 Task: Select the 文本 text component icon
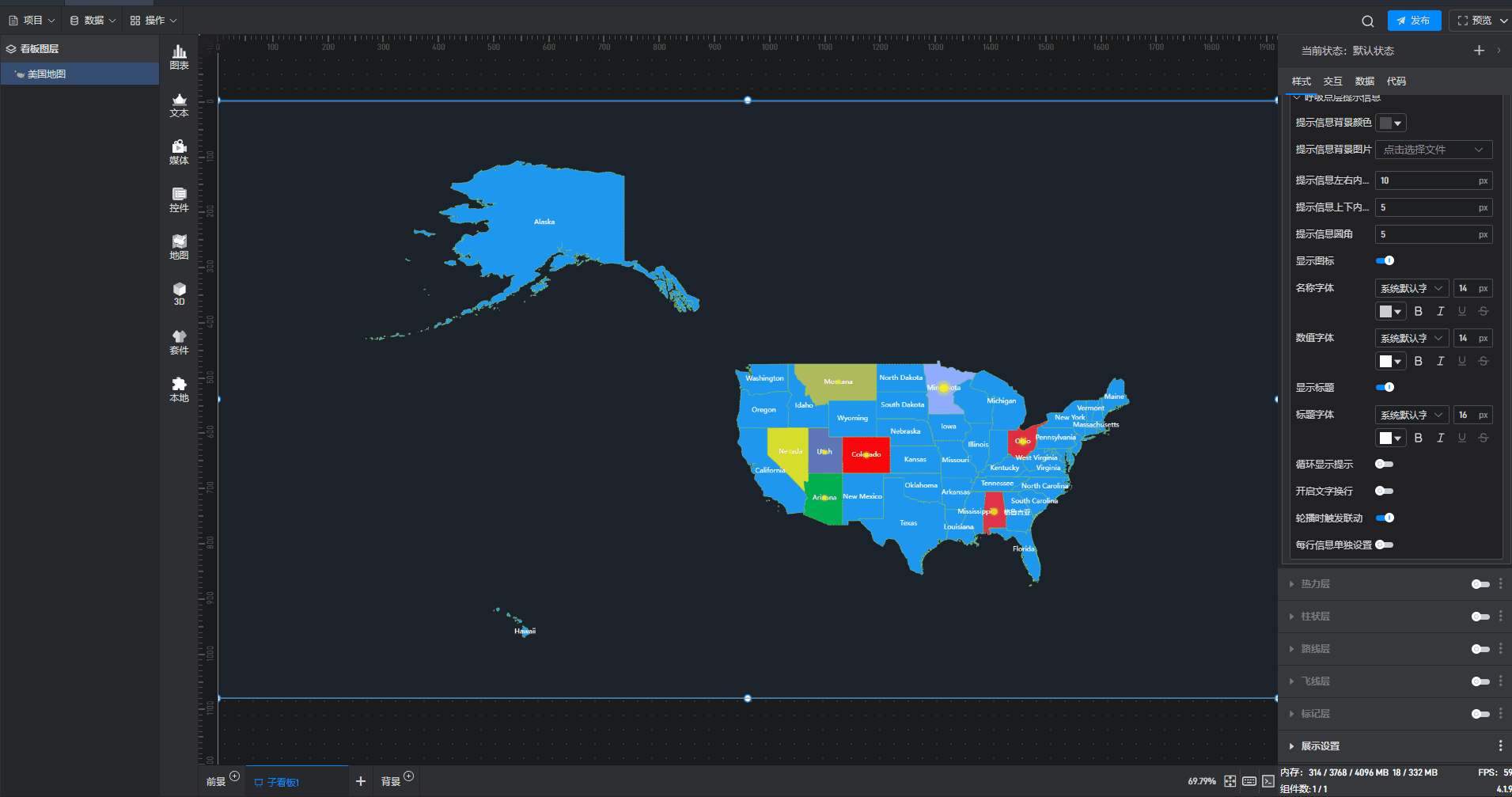coord(179,104)
